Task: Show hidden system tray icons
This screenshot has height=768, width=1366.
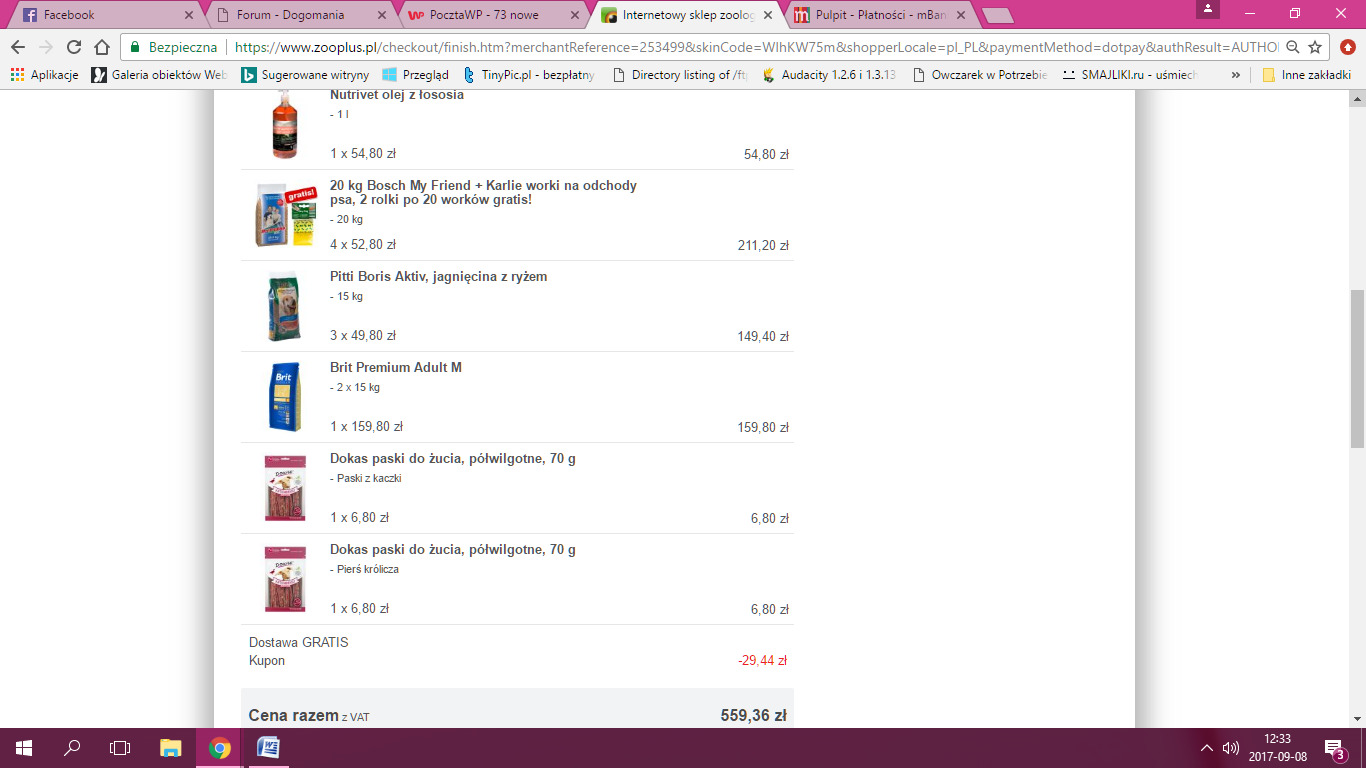Action: pos(1207,748)
